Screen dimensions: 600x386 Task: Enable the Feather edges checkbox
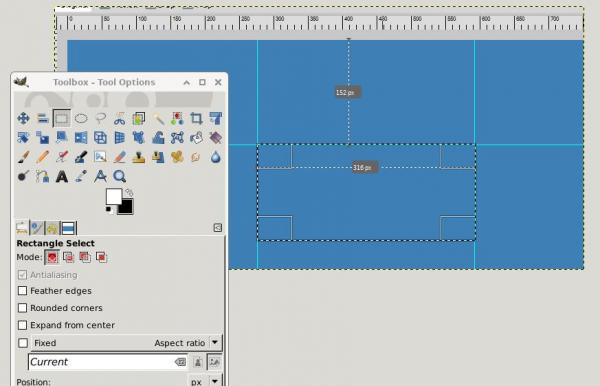tap(23, 291)
